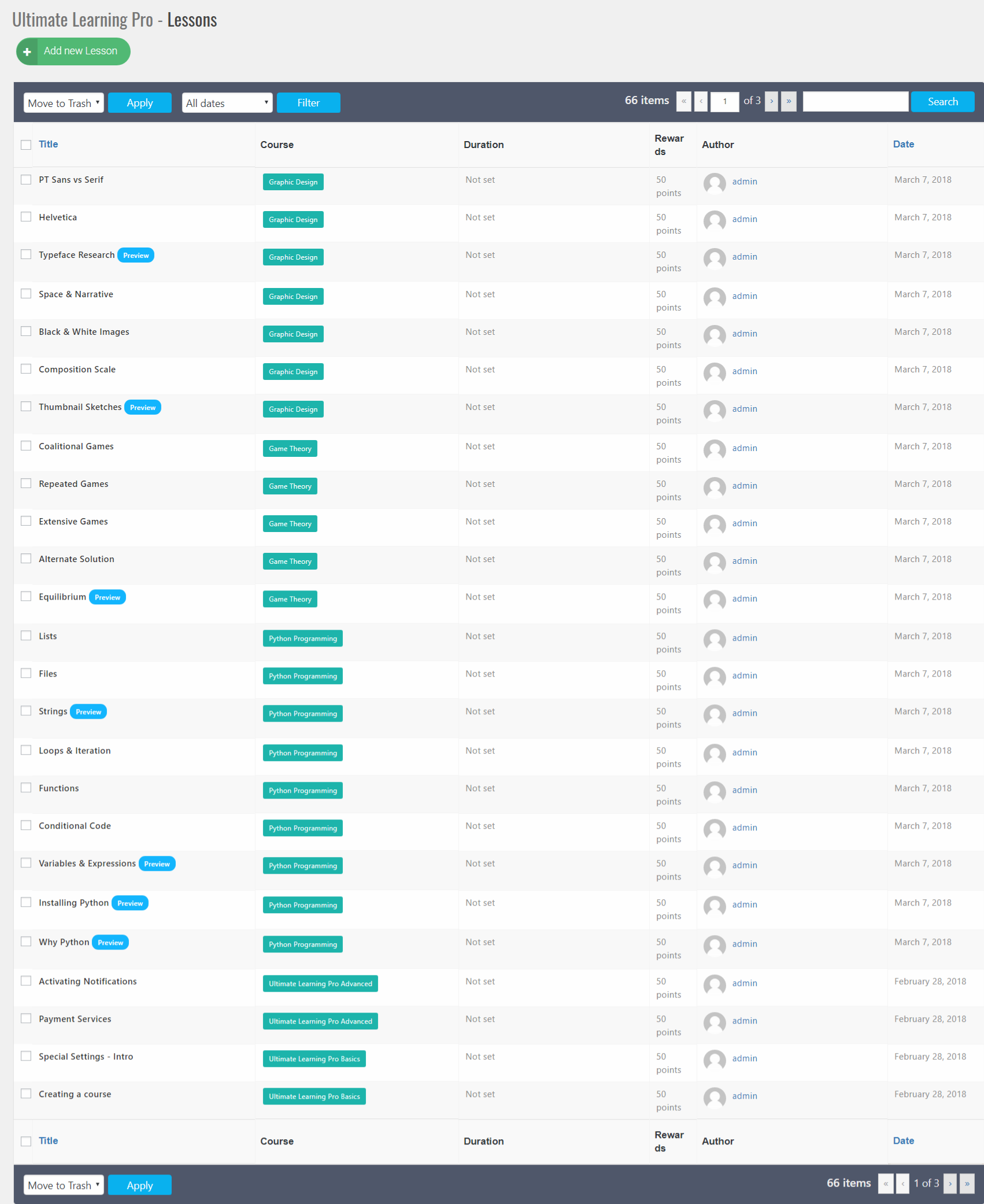Image resolution: width=984 pixels, height=1204 pixels.
Task: Apply the top bulk action
Action: tap(140, 103)
